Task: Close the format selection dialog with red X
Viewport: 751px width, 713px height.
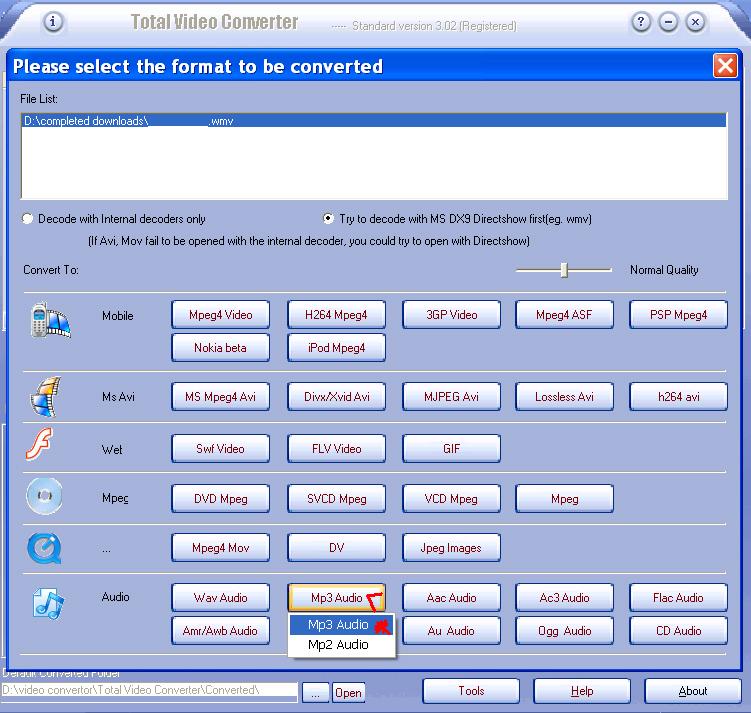Action: tap(725, 66)
